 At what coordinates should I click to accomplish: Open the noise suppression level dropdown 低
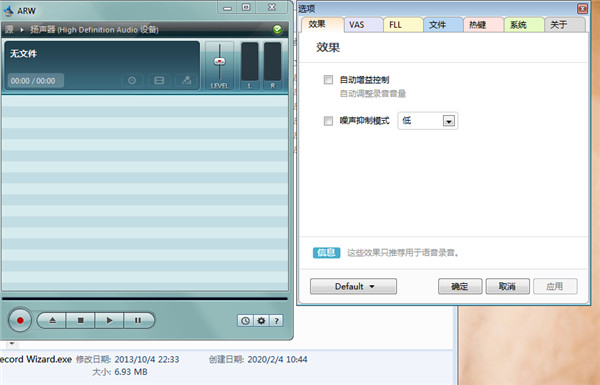tap(428, 121)
